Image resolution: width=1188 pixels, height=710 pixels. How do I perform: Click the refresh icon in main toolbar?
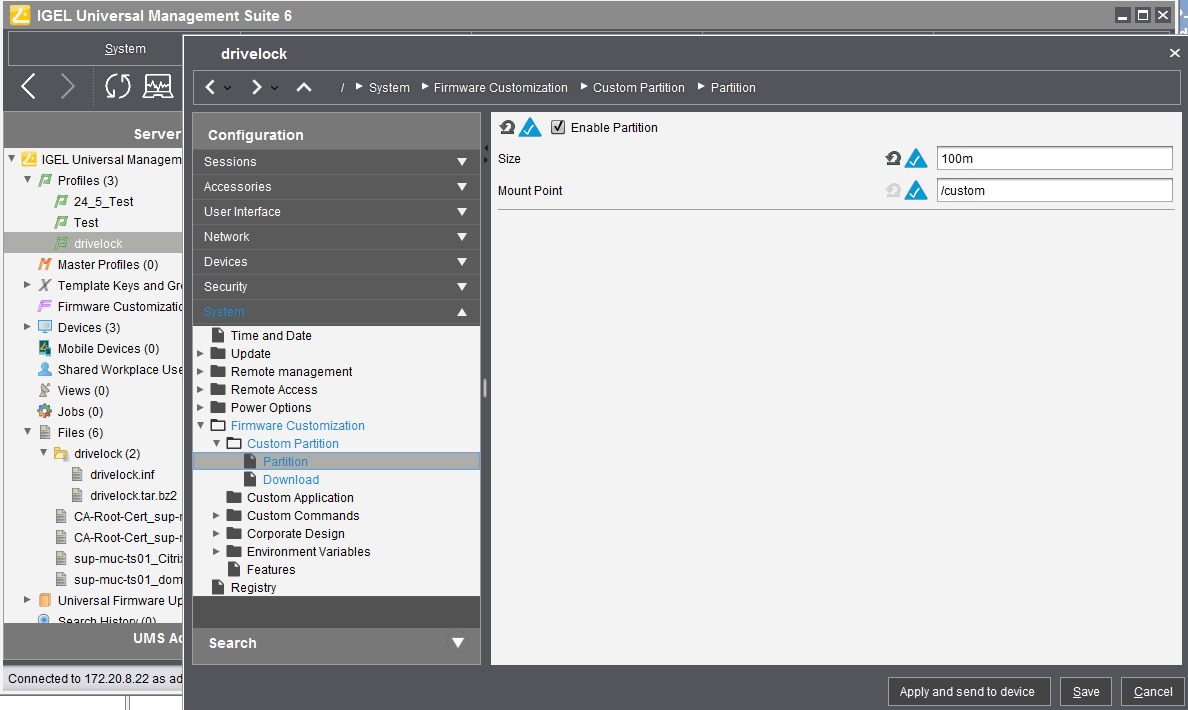coord(118,87)
